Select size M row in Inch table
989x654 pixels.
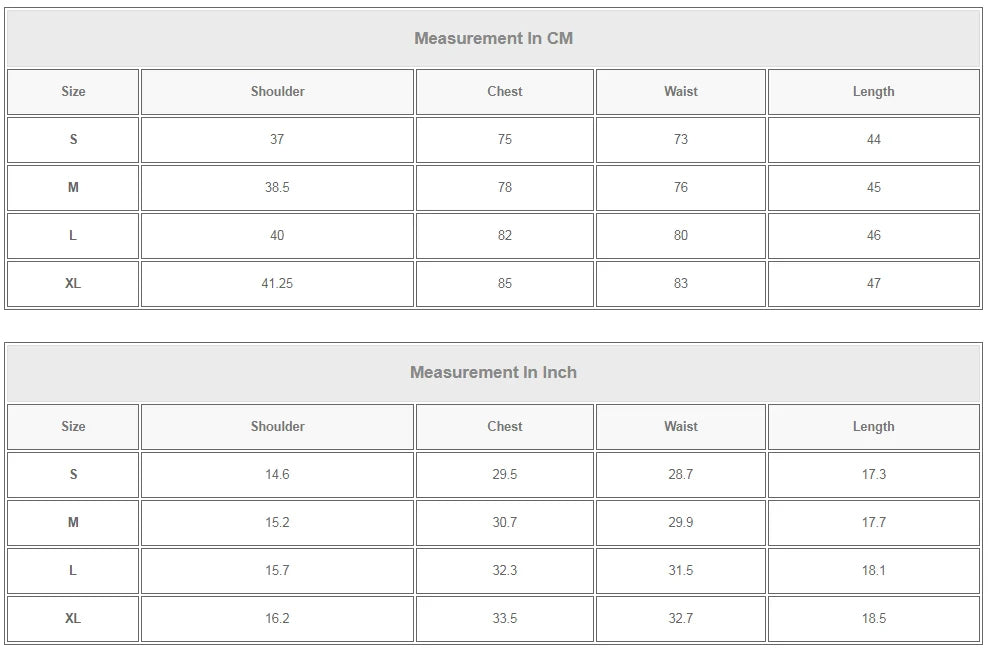[x=493, y=523]
